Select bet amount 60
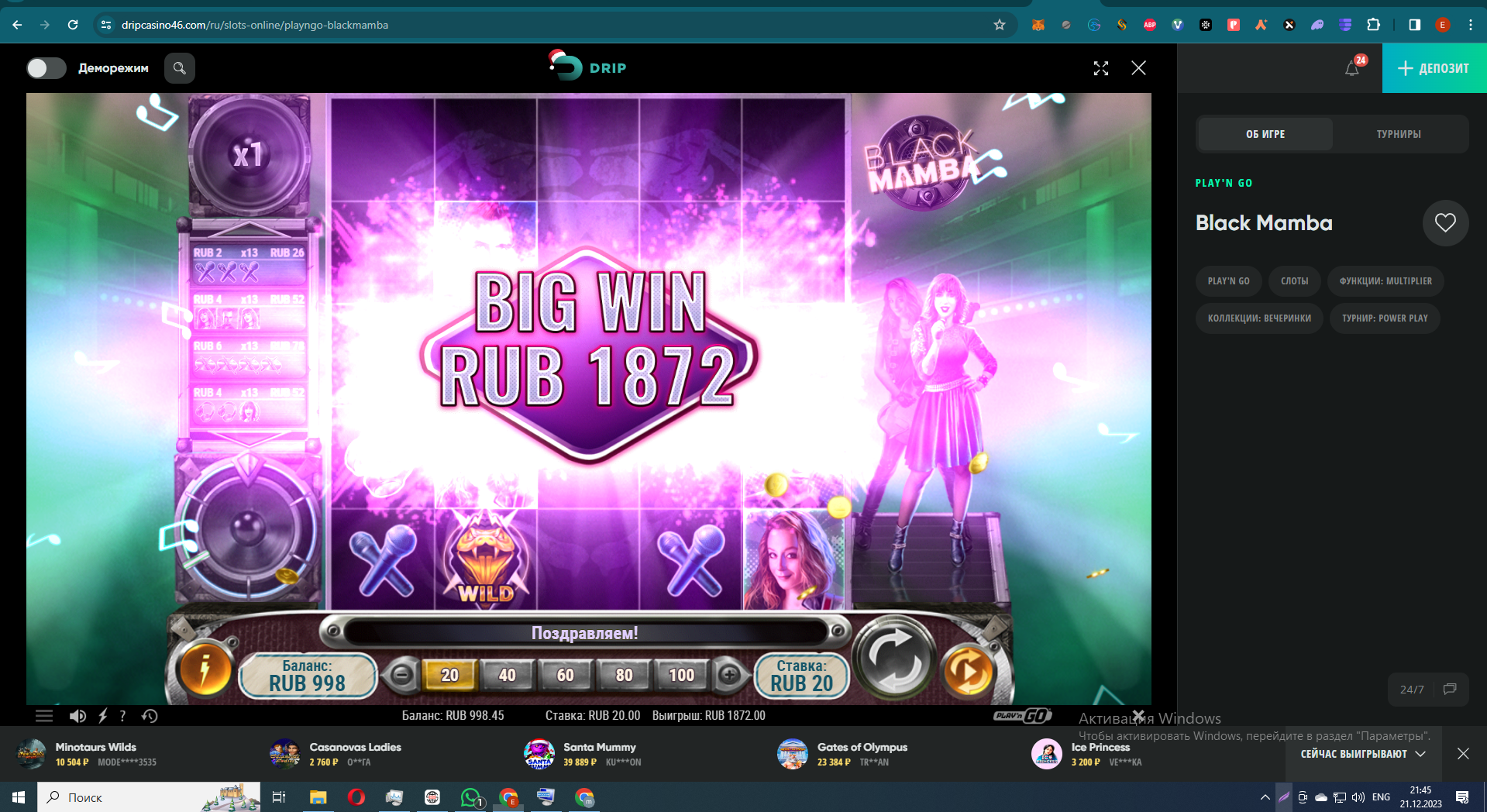 click(566, 675)
